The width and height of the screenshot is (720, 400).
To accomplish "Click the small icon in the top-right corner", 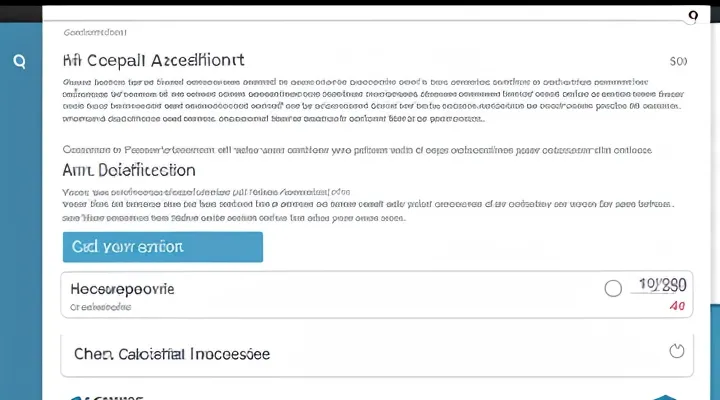I will [692, 16].
